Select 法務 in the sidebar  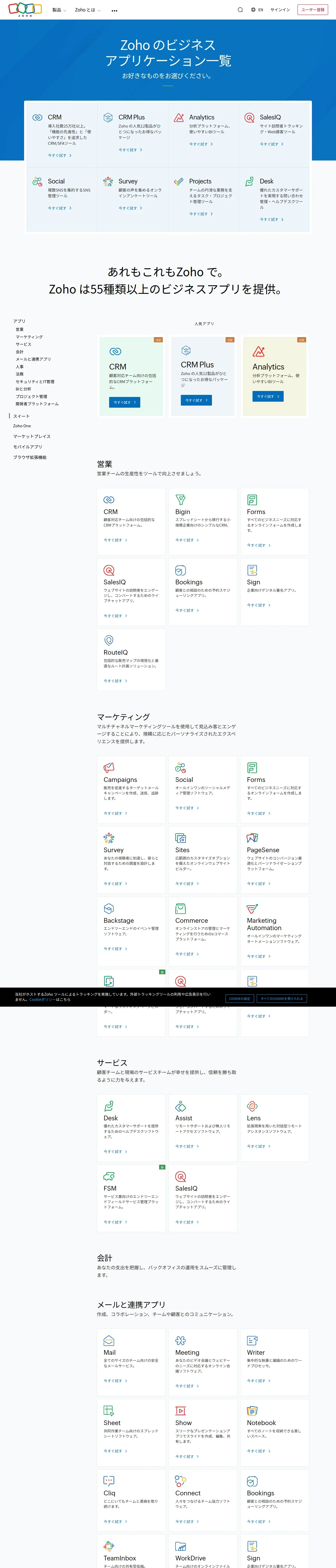(x=20, y=374)
